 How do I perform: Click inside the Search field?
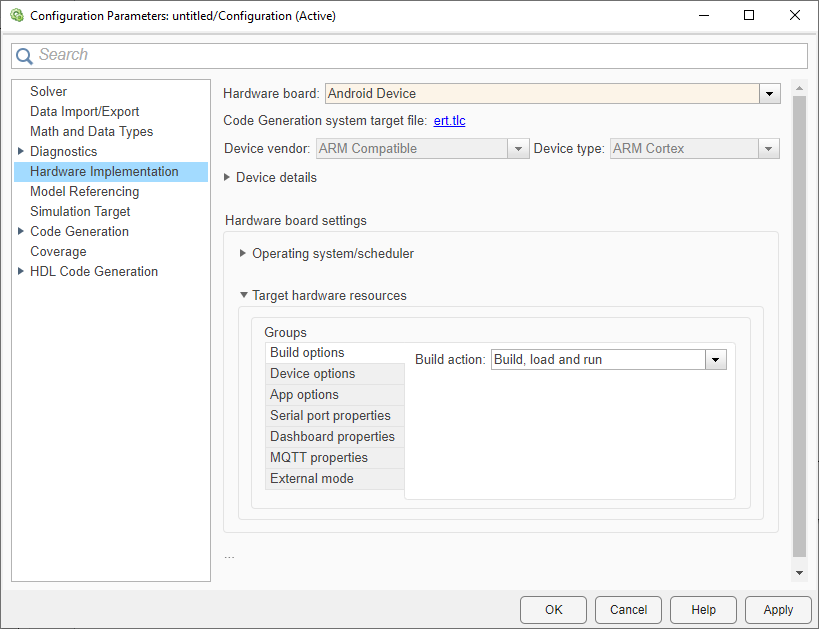420,55
